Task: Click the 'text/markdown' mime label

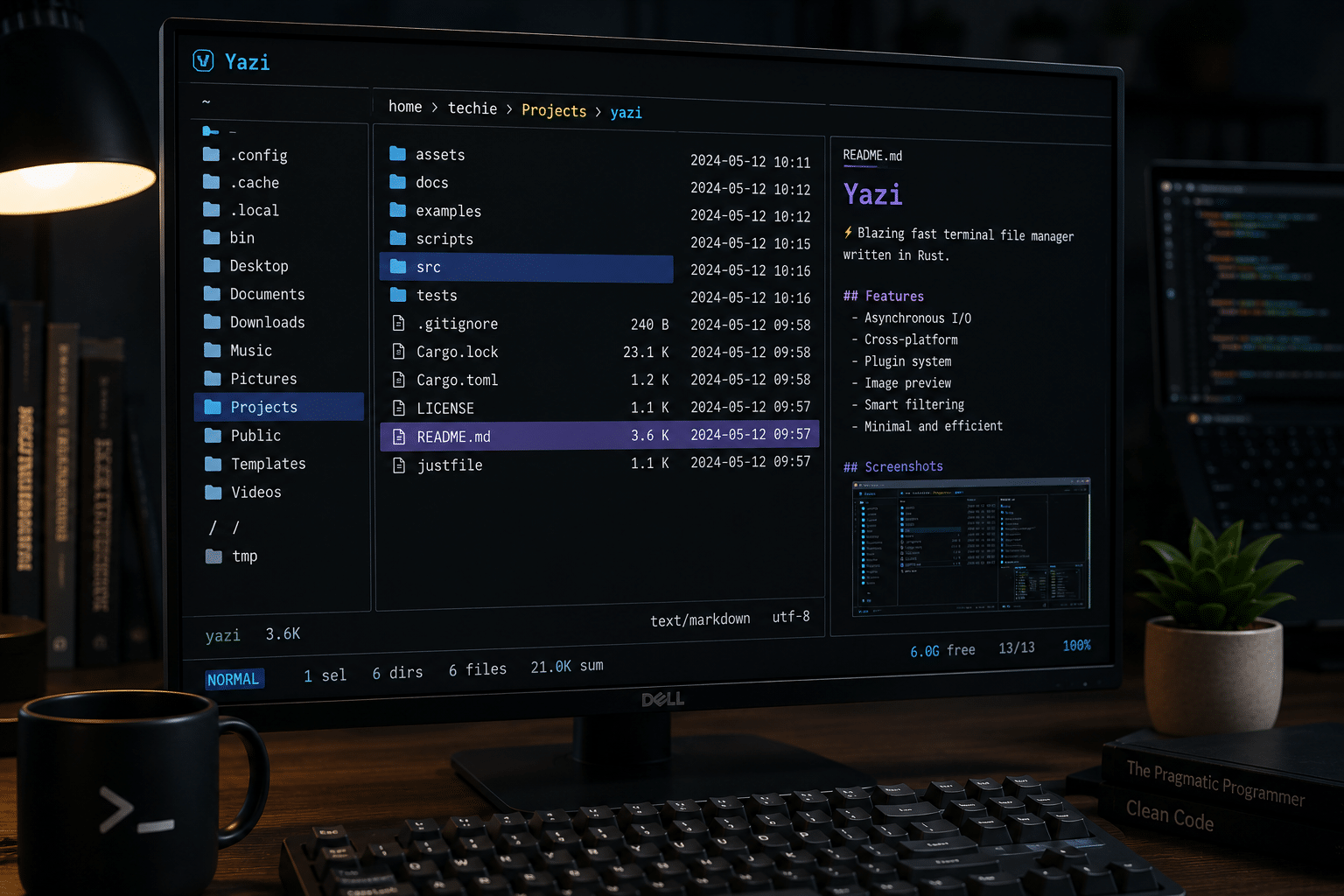Action: [x=700, y=619]
